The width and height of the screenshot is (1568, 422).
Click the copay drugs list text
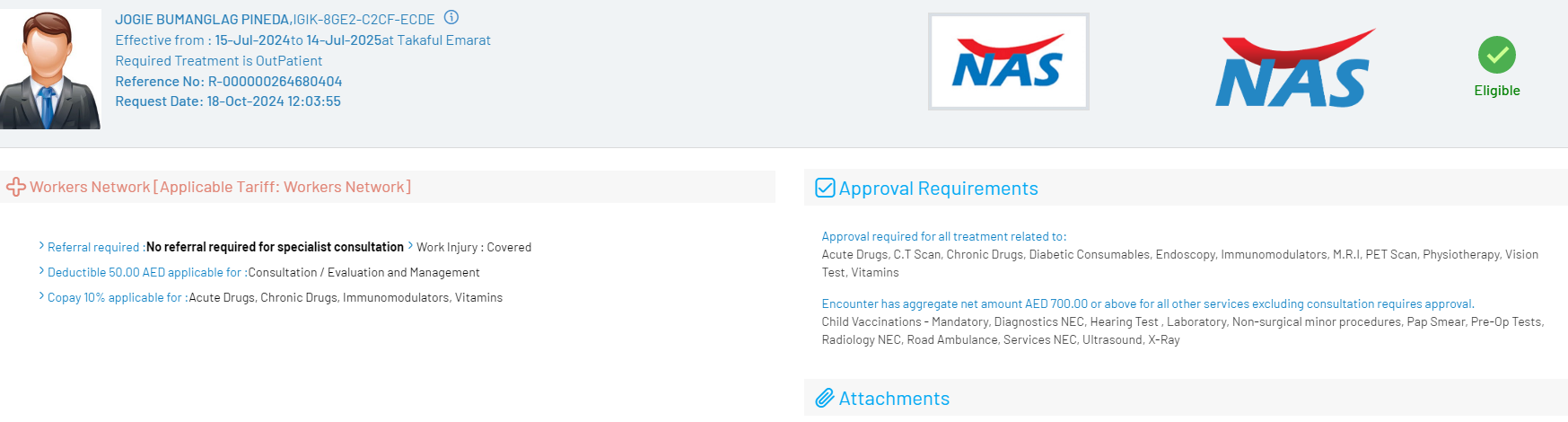[346, 297]
